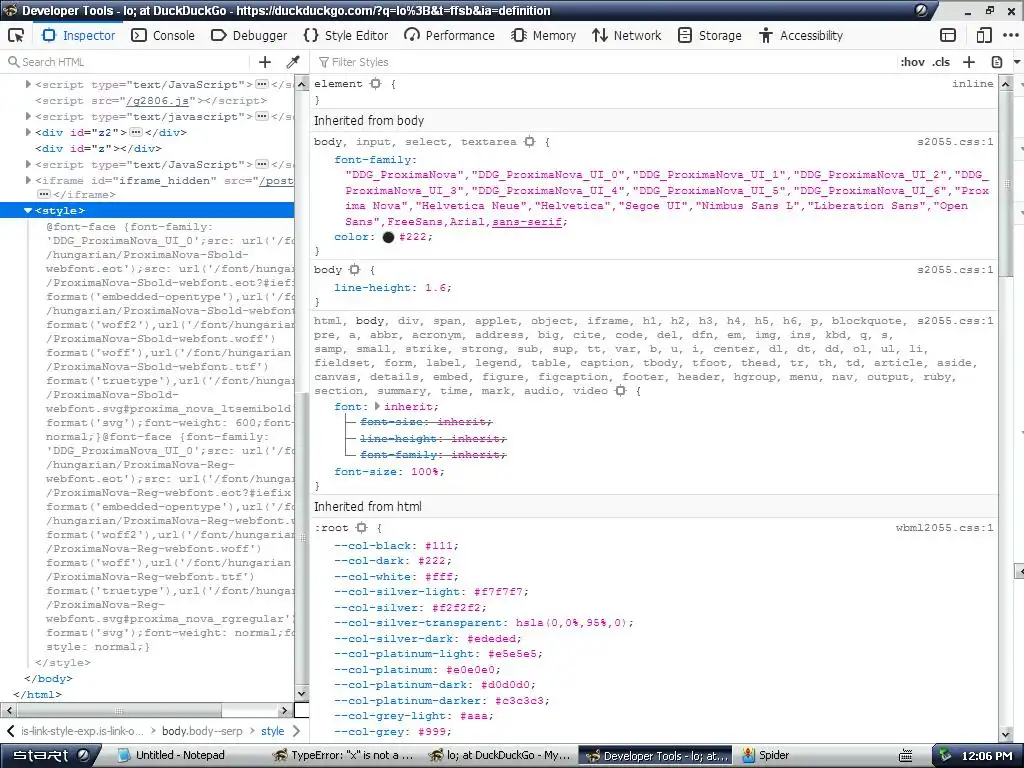Add a new CSS rule
The width and height of the screenshot is (1024, 768).
969,62
